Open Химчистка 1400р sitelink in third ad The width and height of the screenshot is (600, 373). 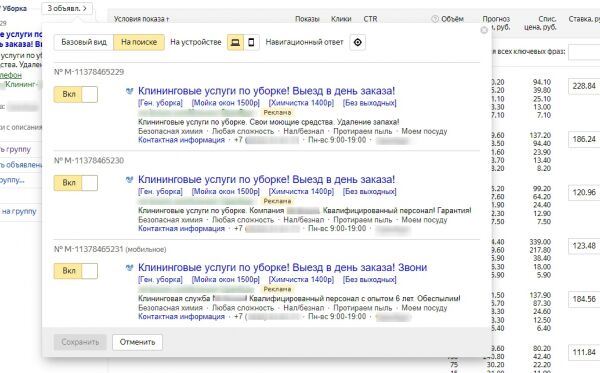[x=301, y=279]
